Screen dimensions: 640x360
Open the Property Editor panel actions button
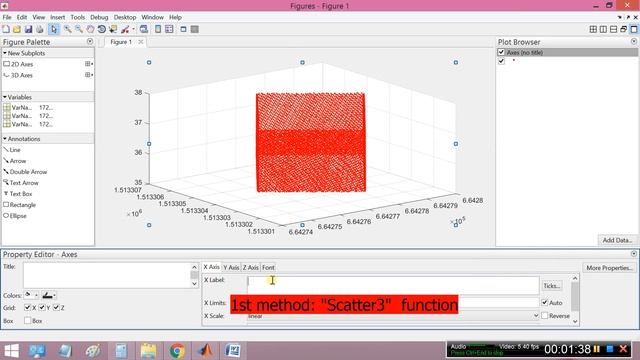634,254
